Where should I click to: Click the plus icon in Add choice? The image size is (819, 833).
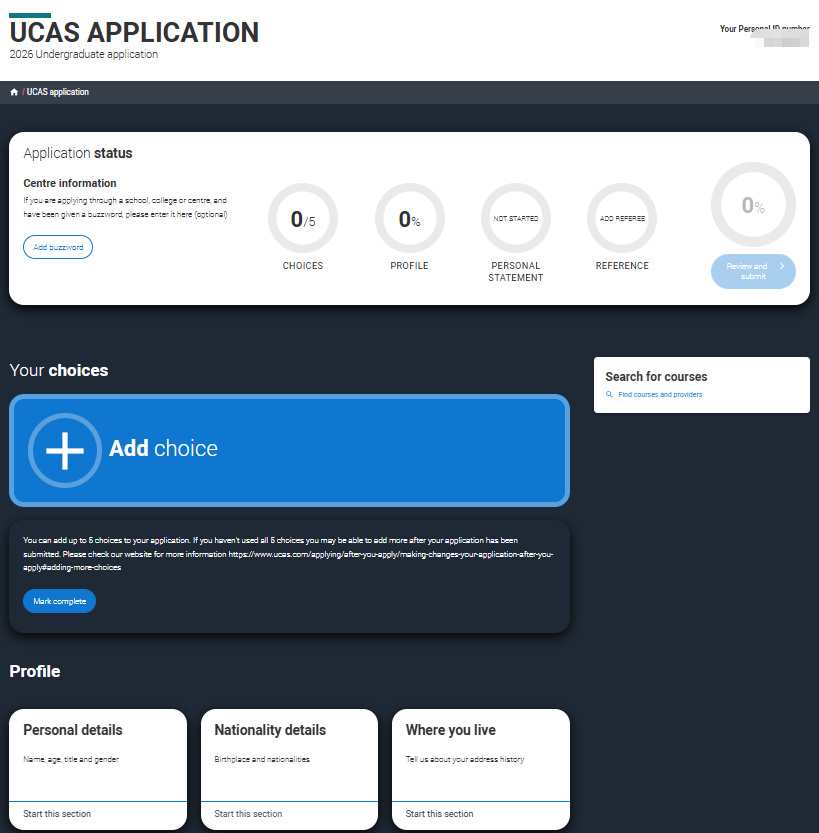pyautogui.click(x=65, y=450)
